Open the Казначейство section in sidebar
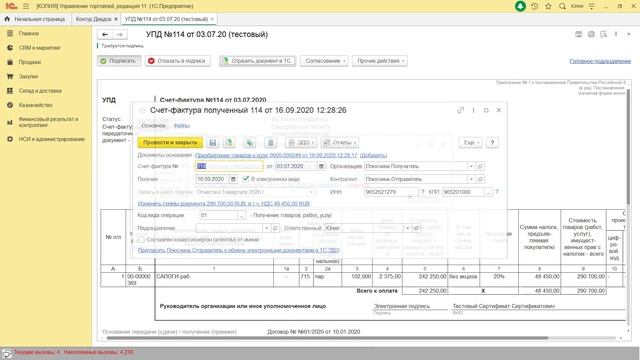This screenshot has width=640, height=360. coord(36,105)
